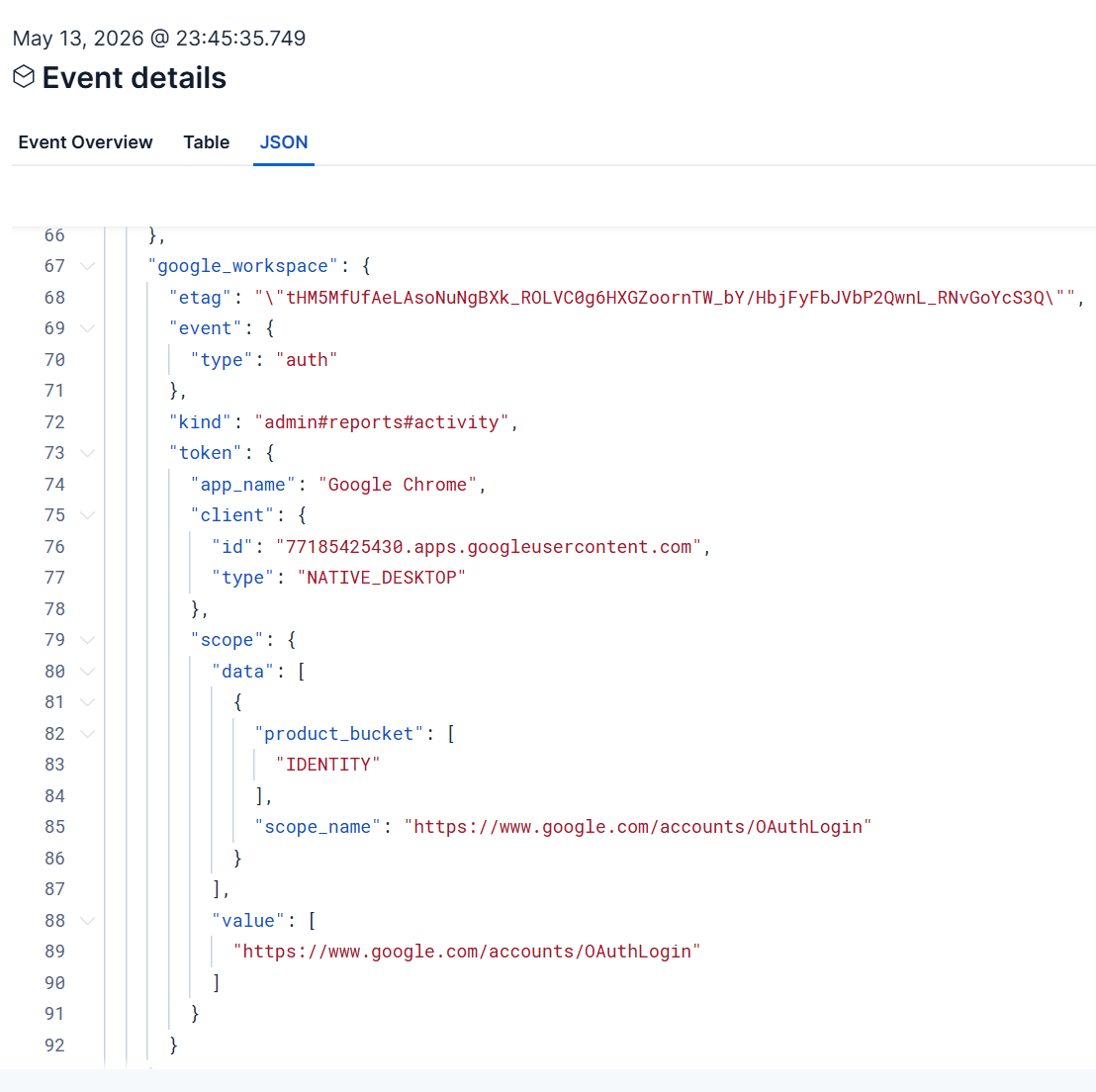Collapse the data array on line 80

point(87,672)
